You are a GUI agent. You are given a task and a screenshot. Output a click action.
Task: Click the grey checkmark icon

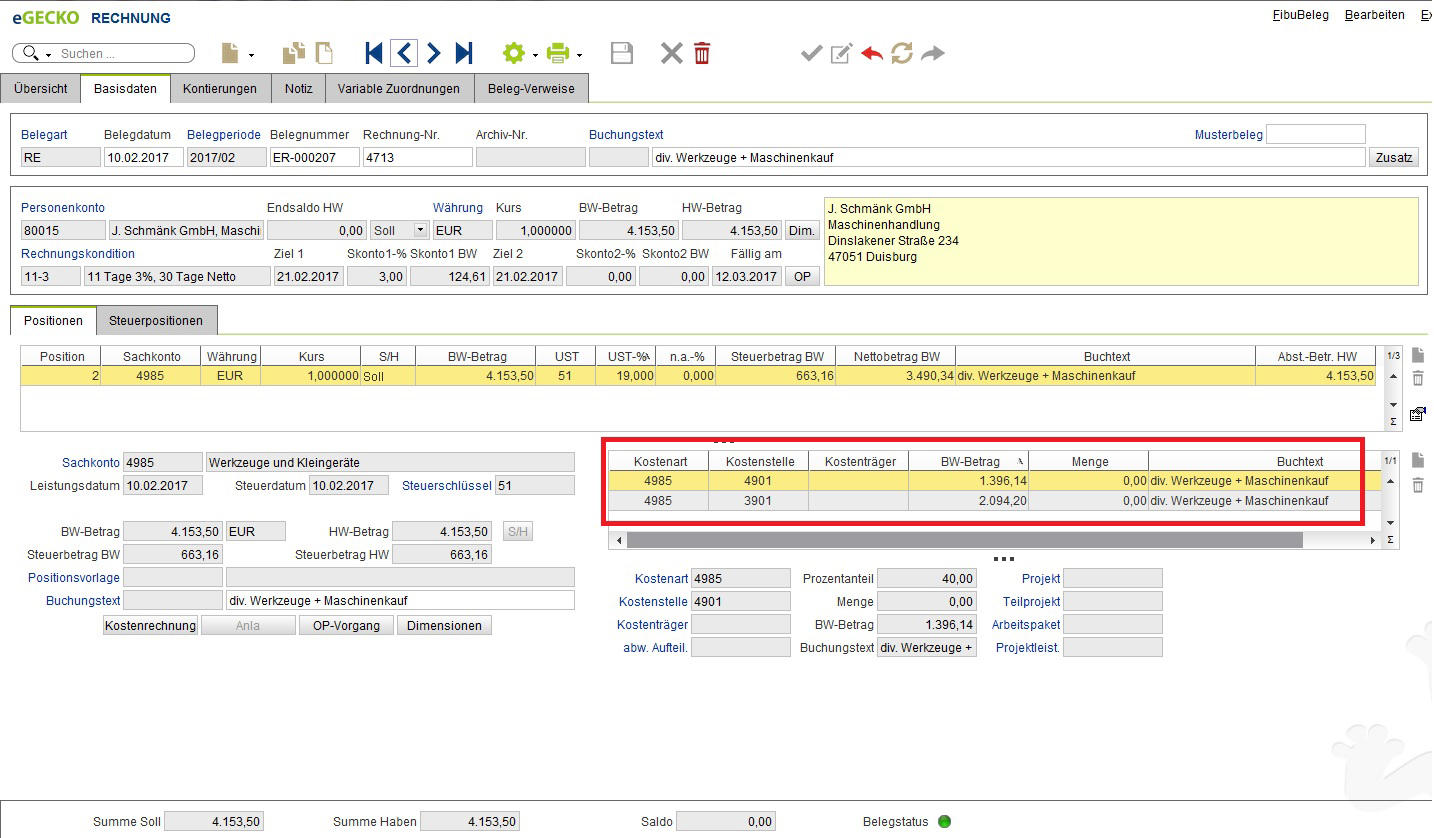click(x=812, y=53)
